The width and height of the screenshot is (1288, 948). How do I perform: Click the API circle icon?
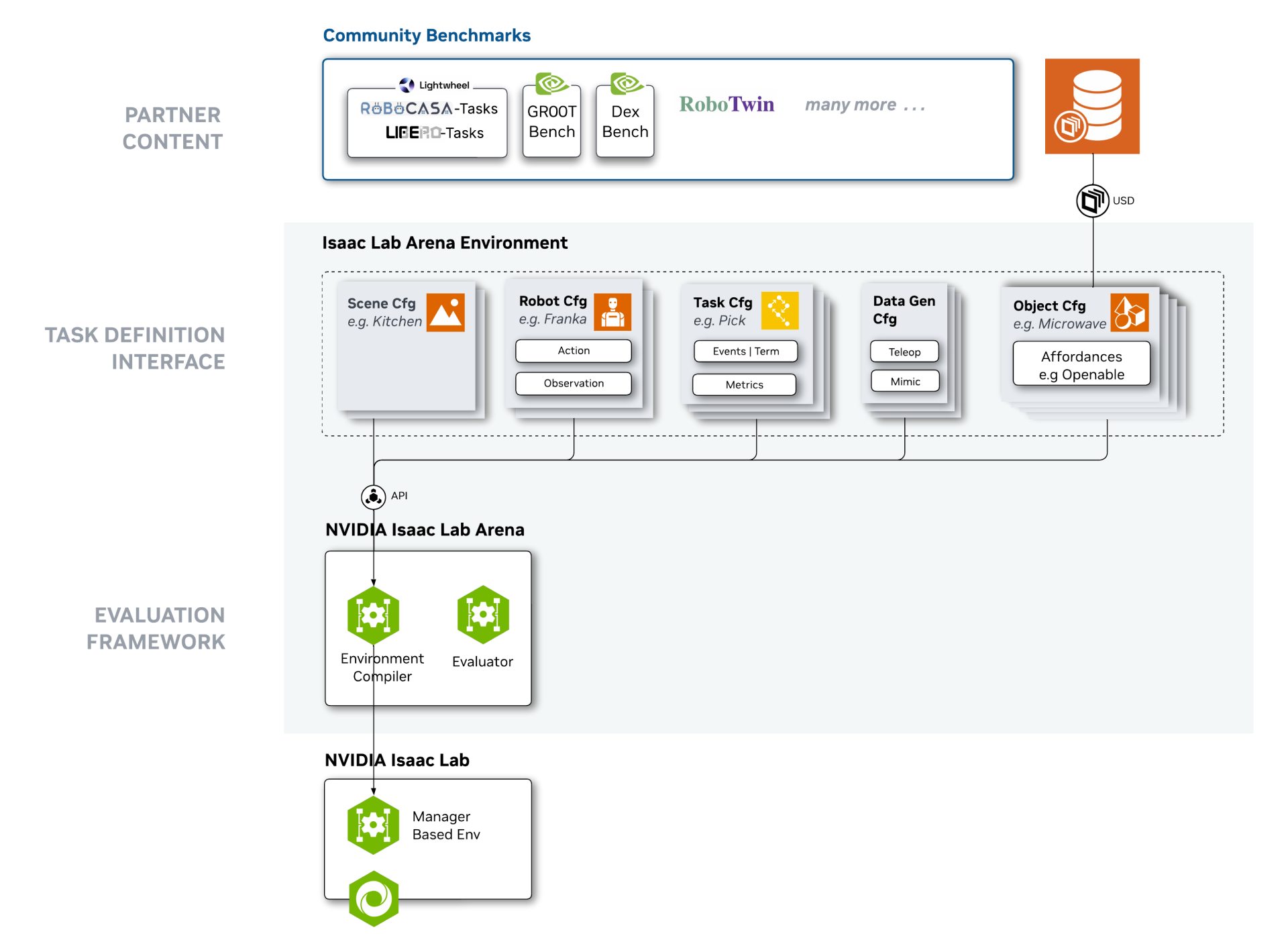[374, 496]
